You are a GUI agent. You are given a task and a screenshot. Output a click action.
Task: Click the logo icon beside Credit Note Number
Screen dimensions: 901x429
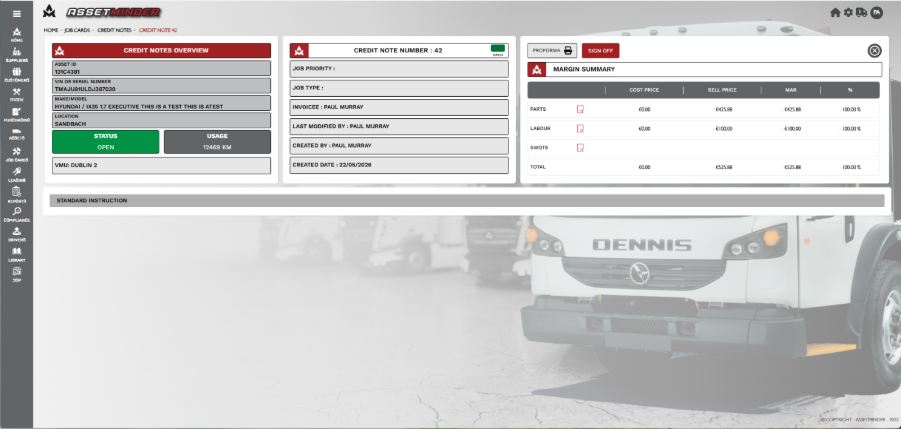point(299,51)
